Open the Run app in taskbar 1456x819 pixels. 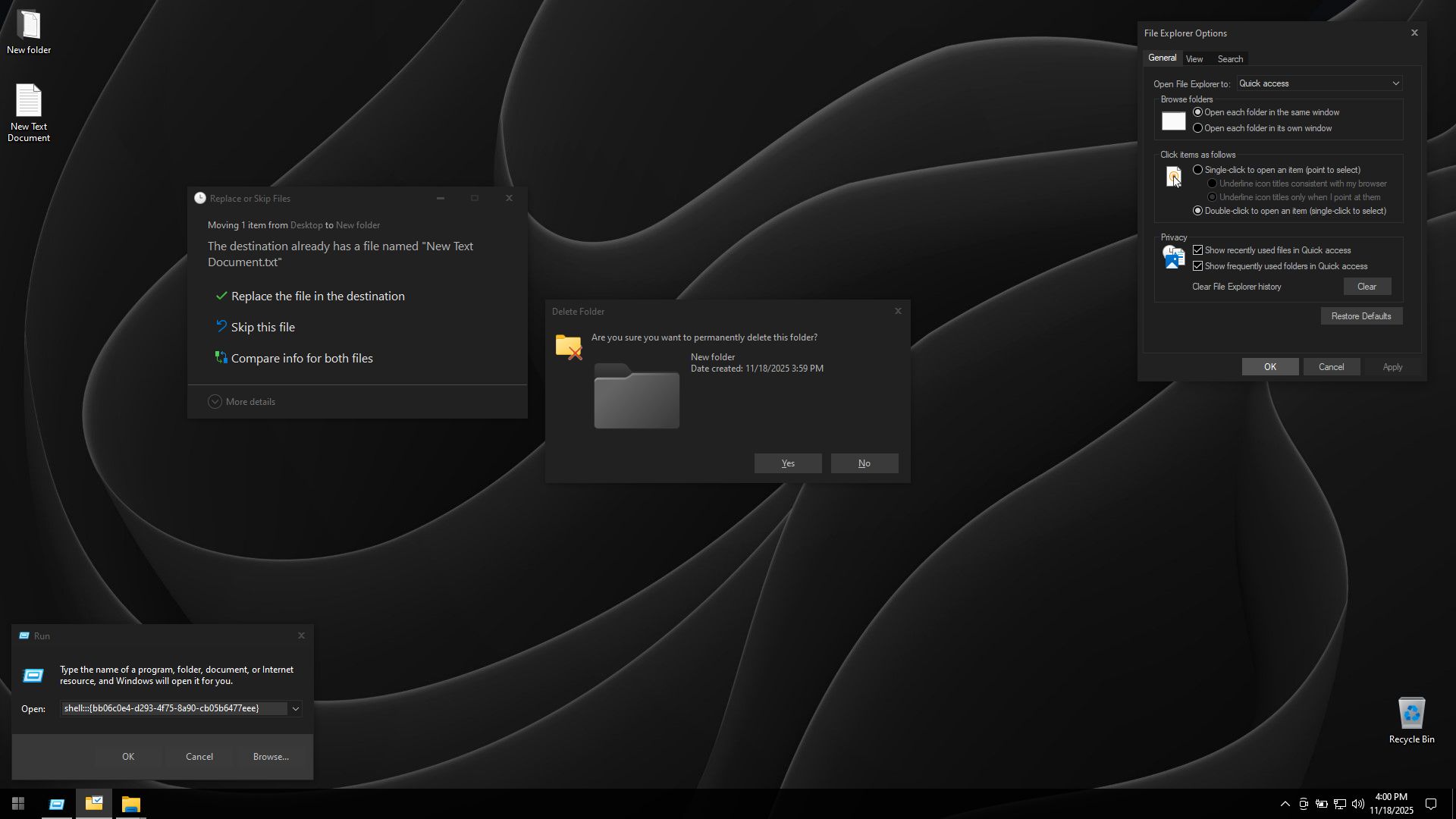(57, 804)
